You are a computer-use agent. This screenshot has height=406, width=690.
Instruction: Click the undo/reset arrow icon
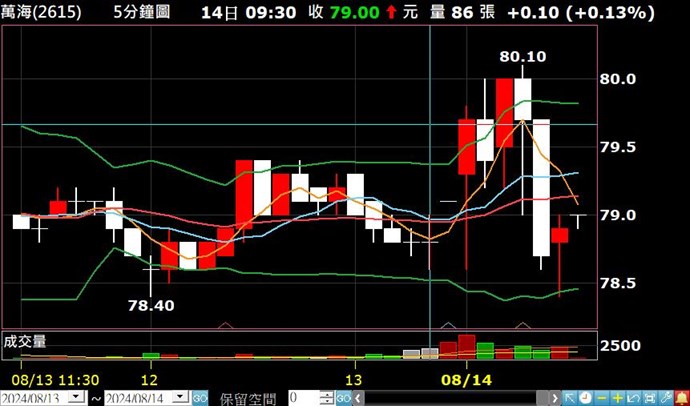point(634,398)
